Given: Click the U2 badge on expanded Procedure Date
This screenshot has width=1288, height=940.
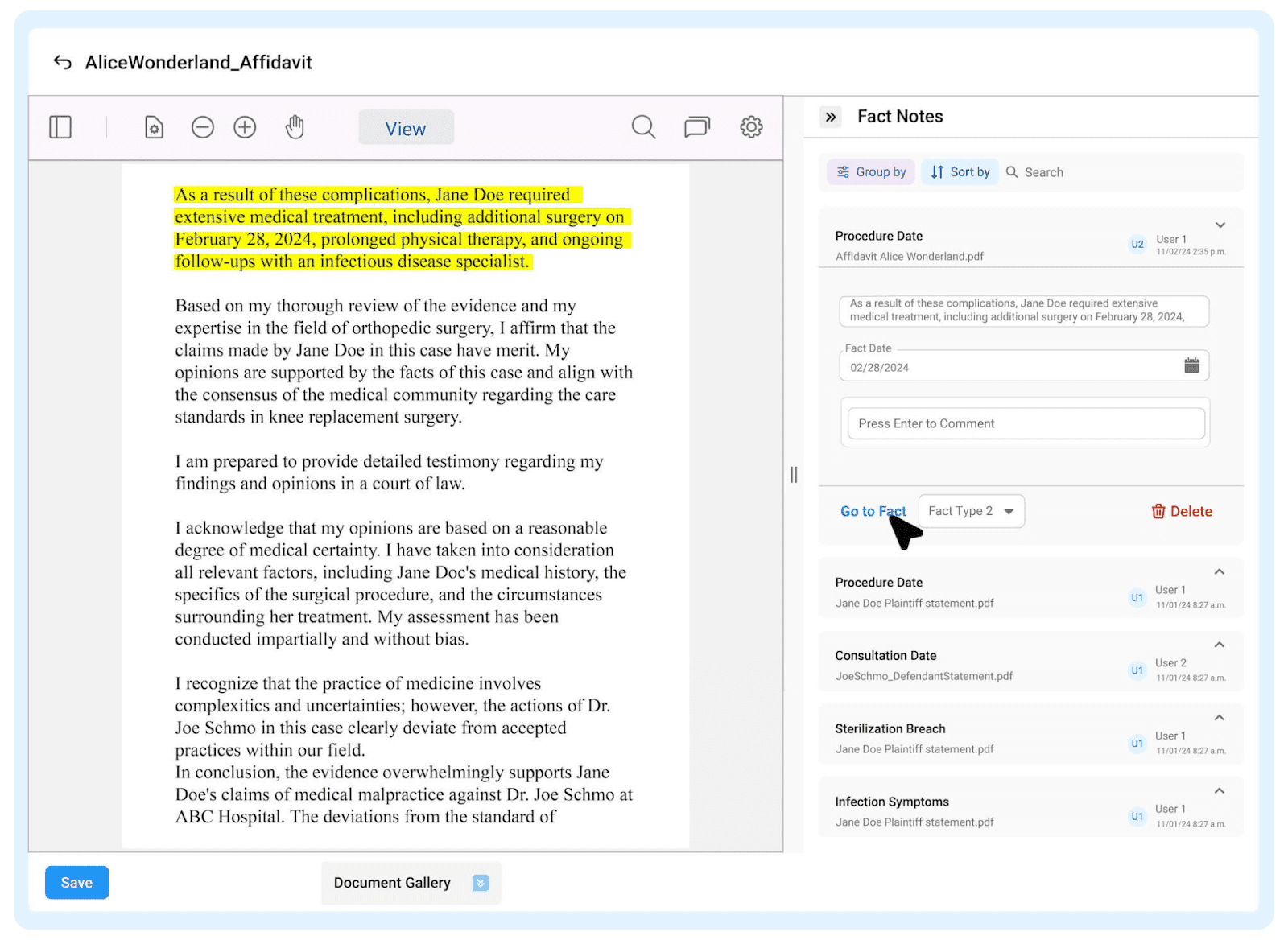Looking at the screenshot, I should (x=1137, y=244).
